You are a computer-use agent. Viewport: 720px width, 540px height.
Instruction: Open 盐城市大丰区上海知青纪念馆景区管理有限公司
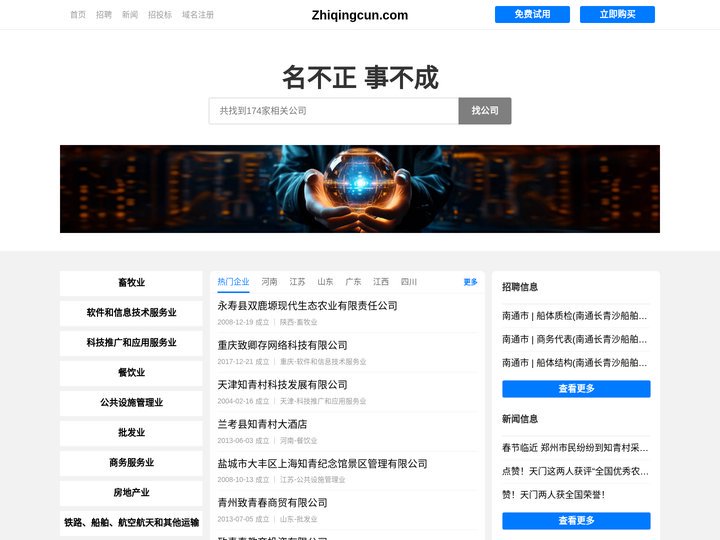pyautogui.click(x=322, y=464)
